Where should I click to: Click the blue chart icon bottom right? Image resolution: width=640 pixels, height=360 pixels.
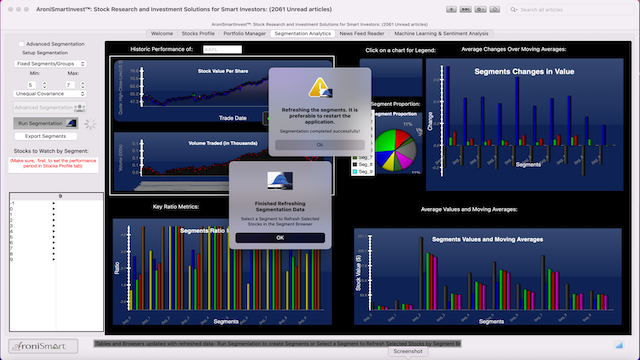point(619,345)
